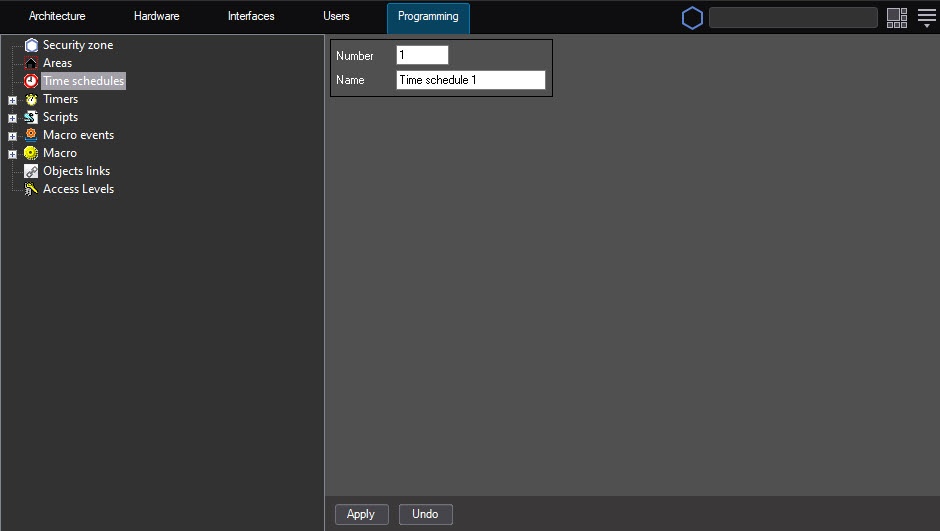The height and width of the screenshot is (531, 940).
Task: Select the Macro events label
Action: [x=79, y=135]
